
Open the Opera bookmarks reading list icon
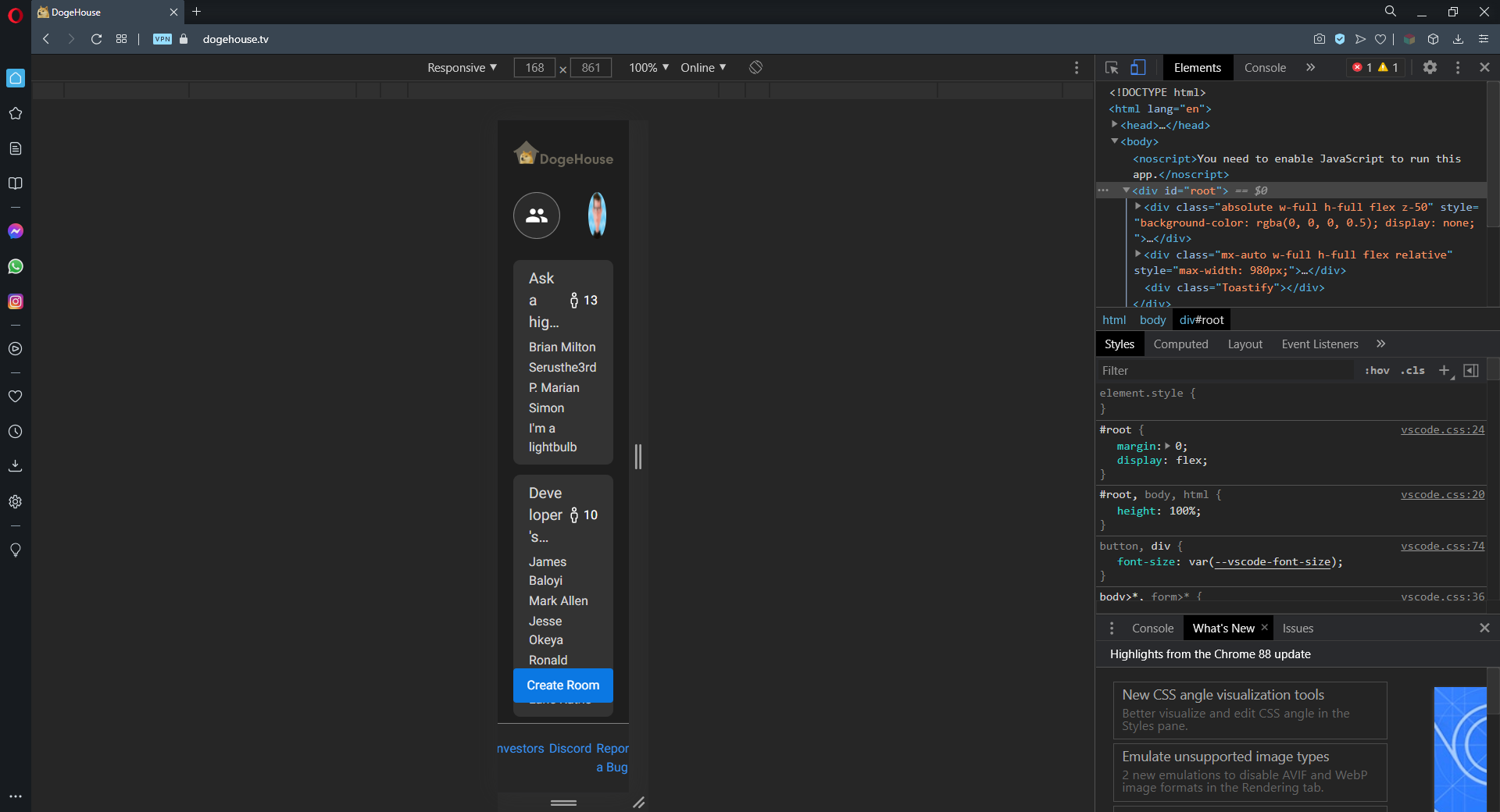[x=16, y=183]
